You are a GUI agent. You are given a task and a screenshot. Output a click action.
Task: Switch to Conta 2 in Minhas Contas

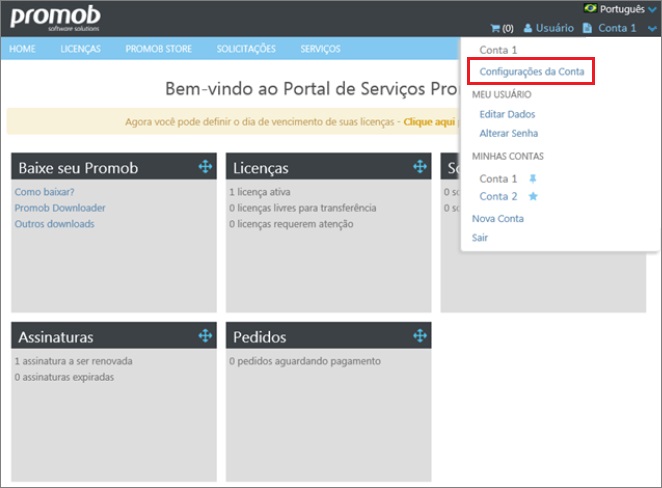(498, 196)
